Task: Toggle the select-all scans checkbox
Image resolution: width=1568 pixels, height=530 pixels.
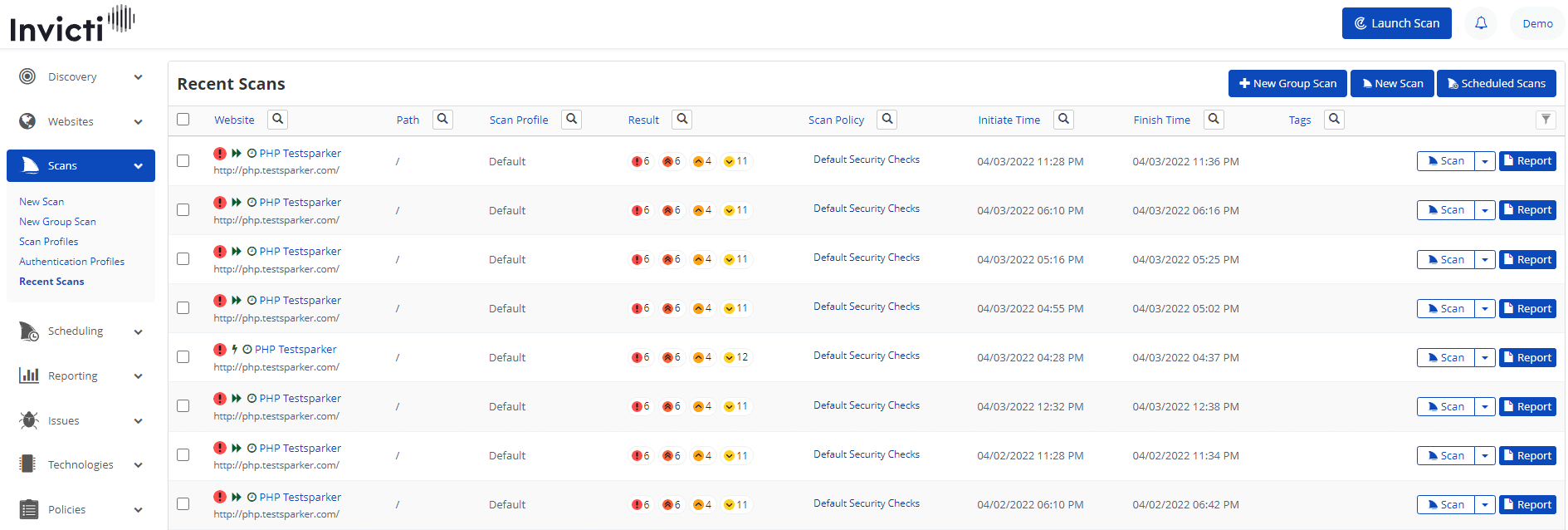Action: tap(183, 119)
